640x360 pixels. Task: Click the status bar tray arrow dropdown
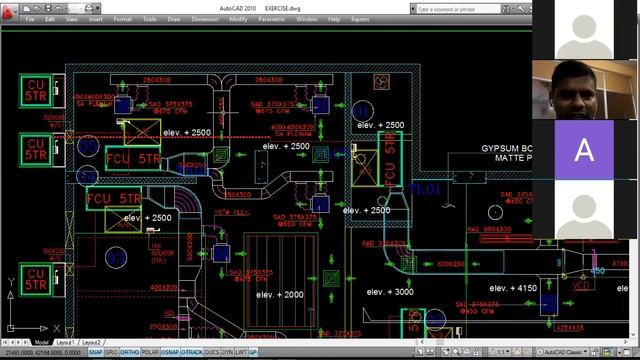pos(620,352)
